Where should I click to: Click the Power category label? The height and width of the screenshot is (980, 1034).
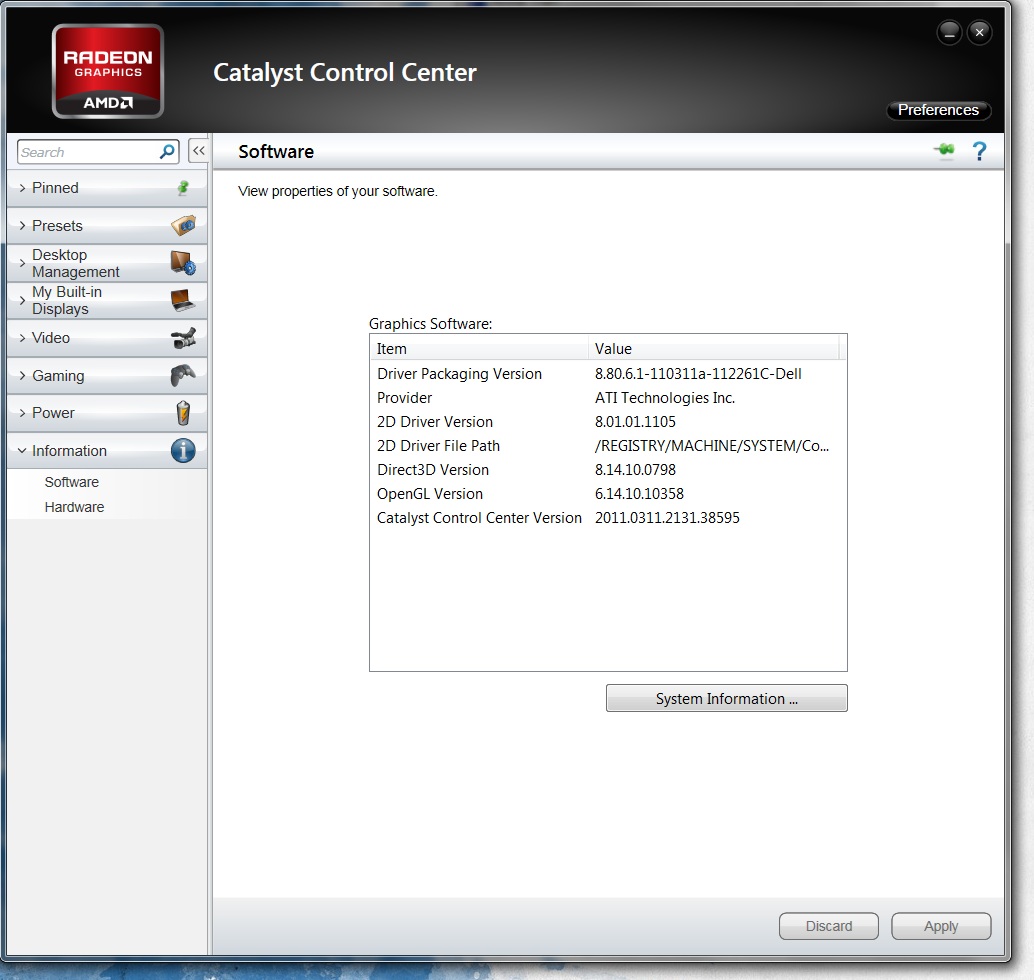click(53, 413)
